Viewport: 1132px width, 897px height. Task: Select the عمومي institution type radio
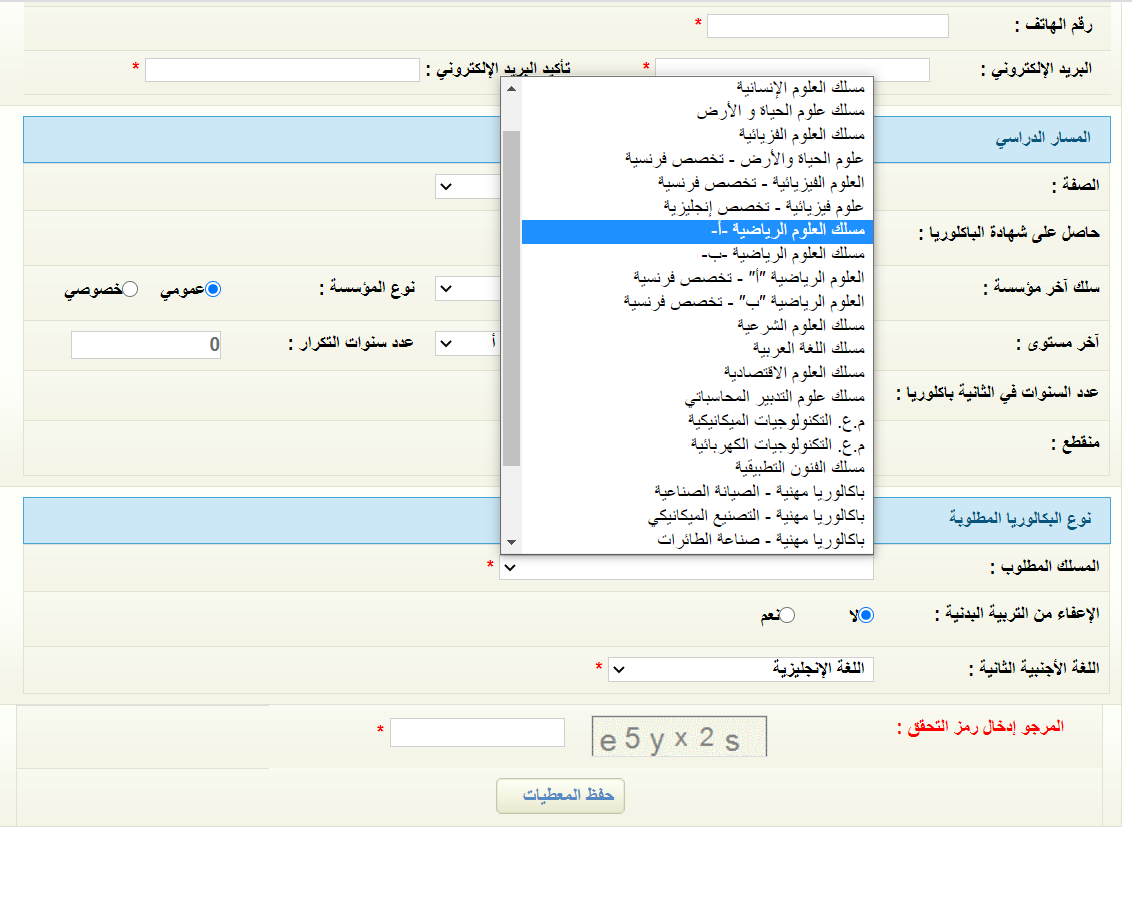coord(213,290)
